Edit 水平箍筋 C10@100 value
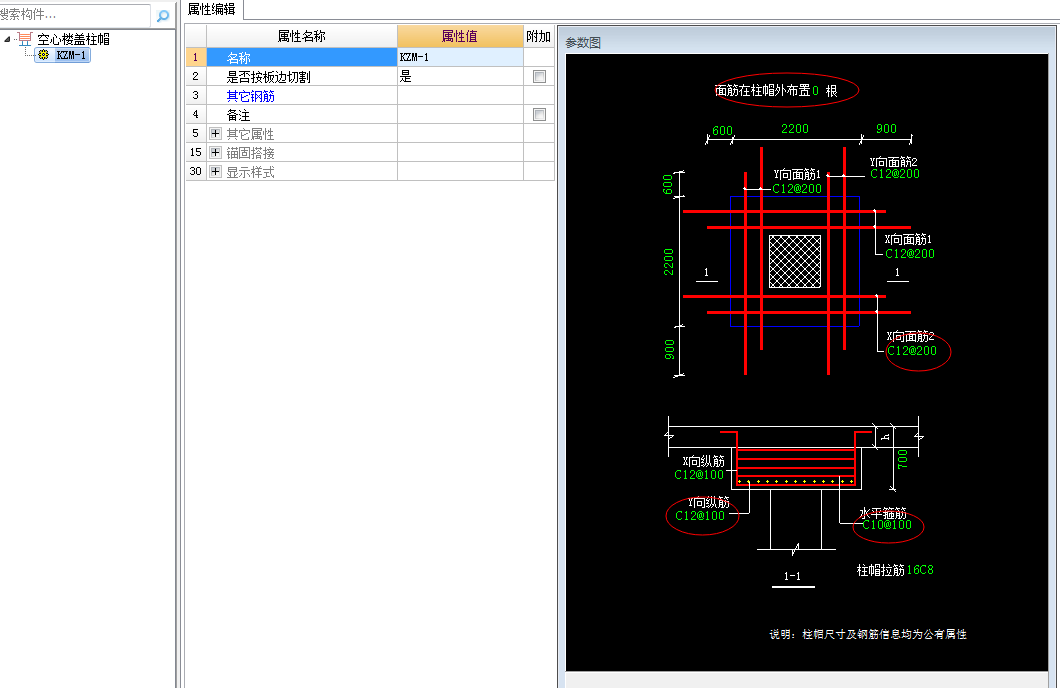 coord(888,524)
